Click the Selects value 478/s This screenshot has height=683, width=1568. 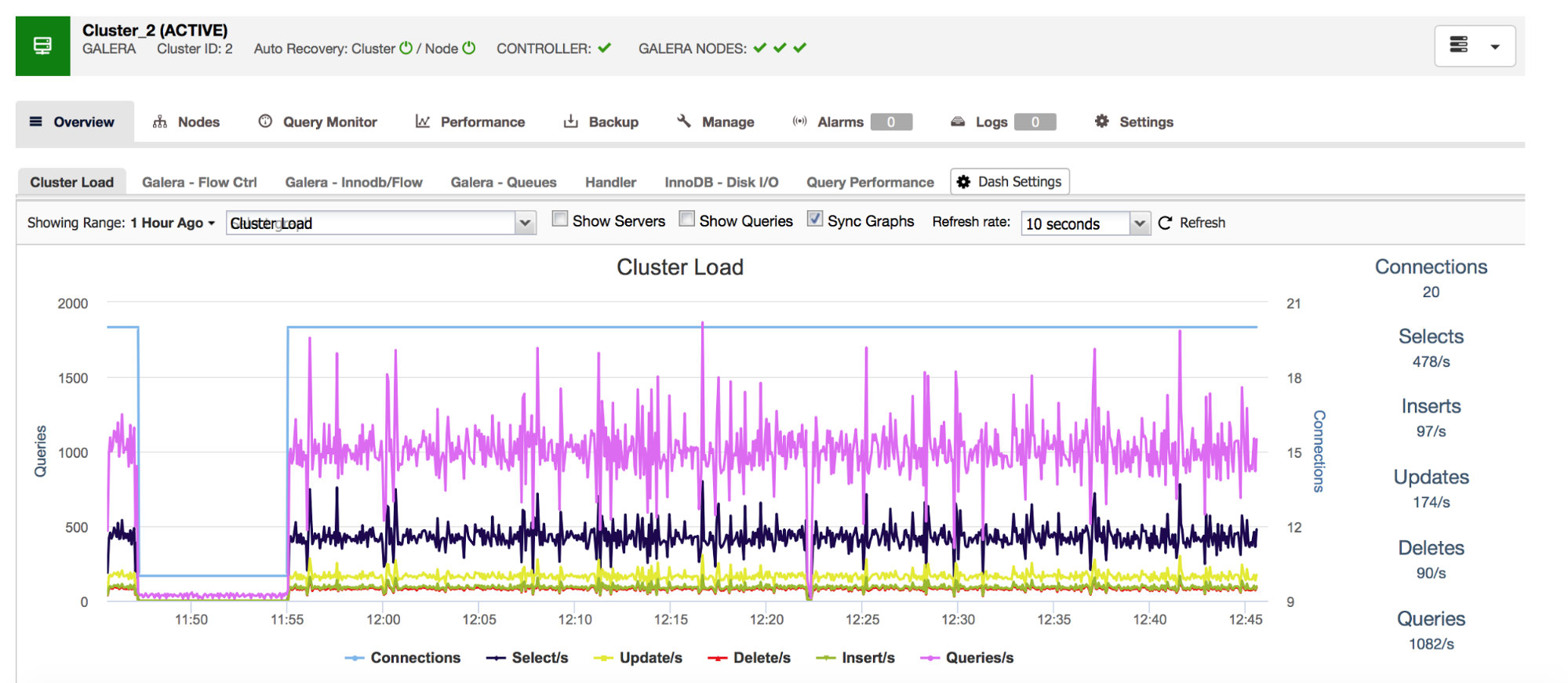pos(1431,361)
